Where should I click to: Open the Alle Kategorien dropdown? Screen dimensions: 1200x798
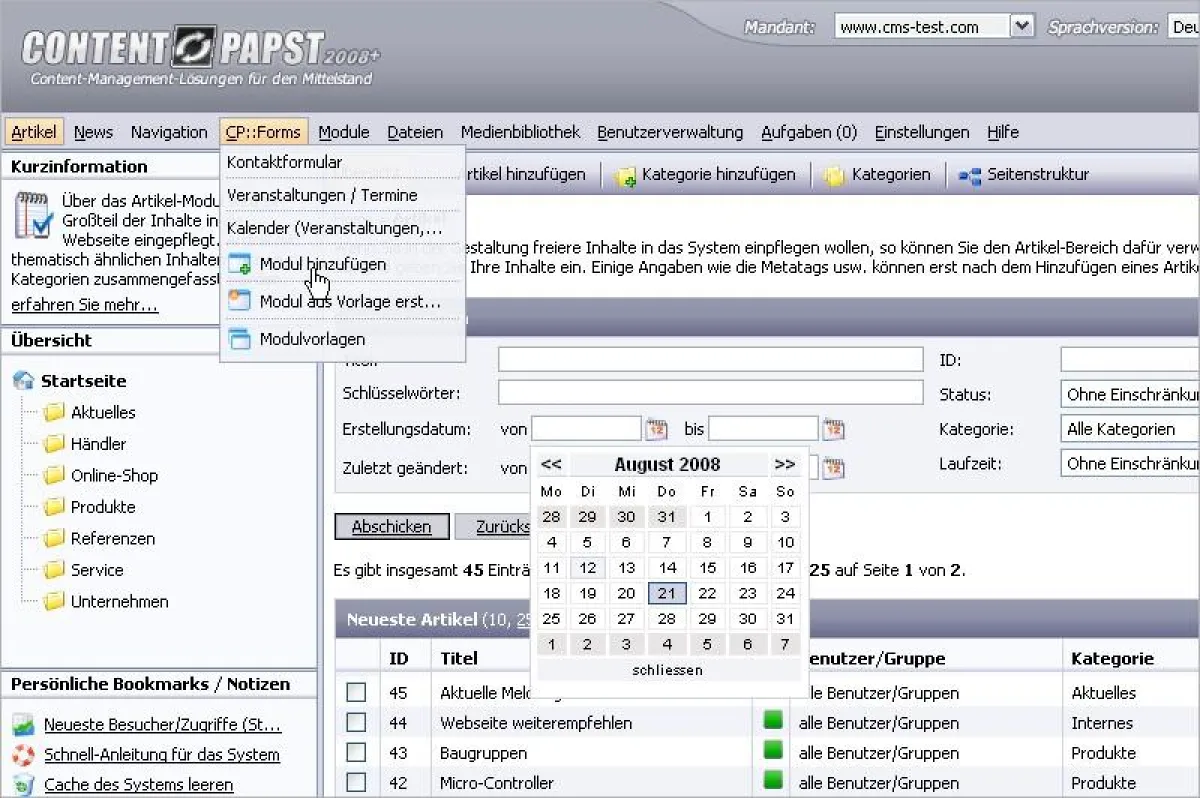[x=1128, y=428]
